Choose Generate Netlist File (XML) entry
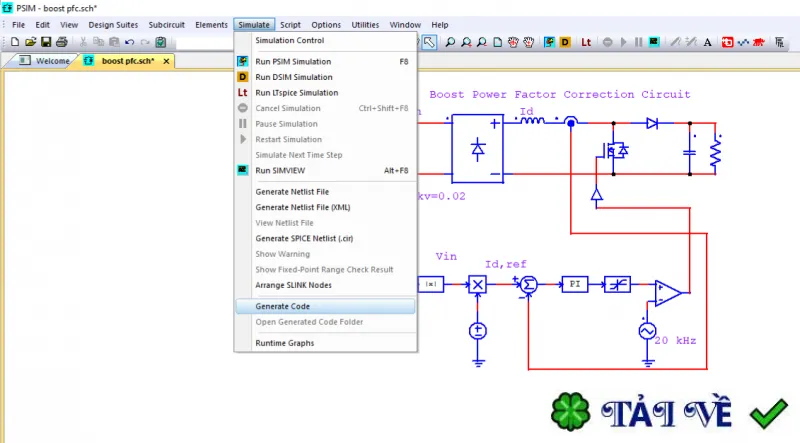The height and width of the screenshot is (443, 800). 326,207
